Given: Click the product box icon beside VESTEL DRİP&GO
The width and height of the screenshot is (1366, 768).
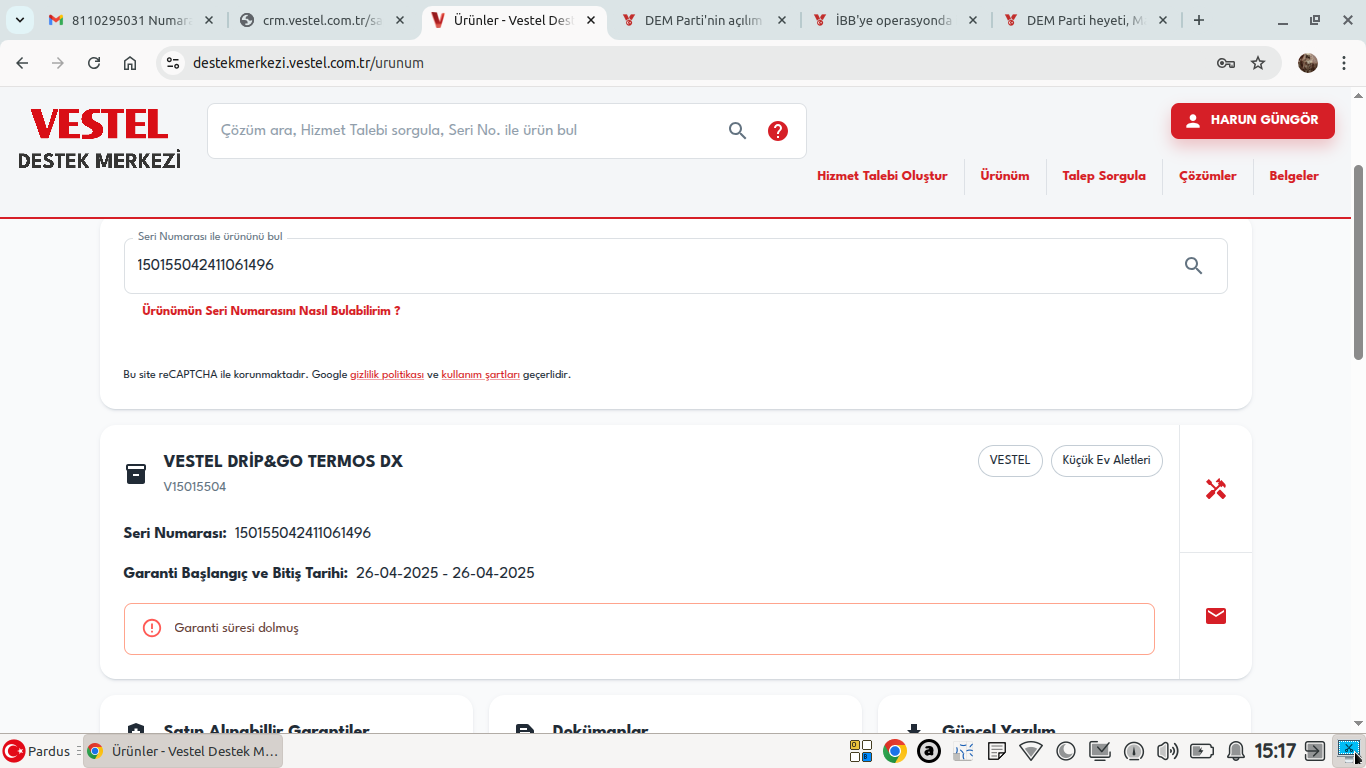Looking at the screenshot, I should (x=136, y=473).
